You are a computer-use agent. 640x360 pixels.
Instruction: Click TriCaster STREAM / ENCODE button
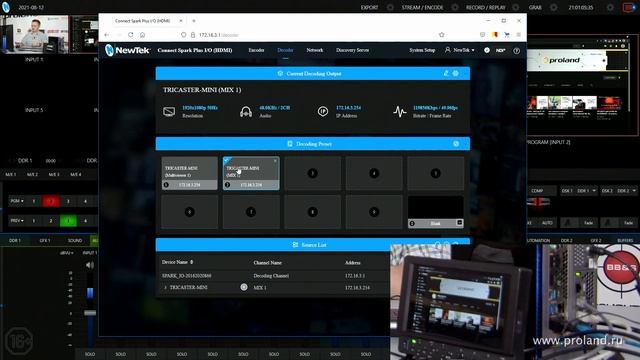coord(422,7)
